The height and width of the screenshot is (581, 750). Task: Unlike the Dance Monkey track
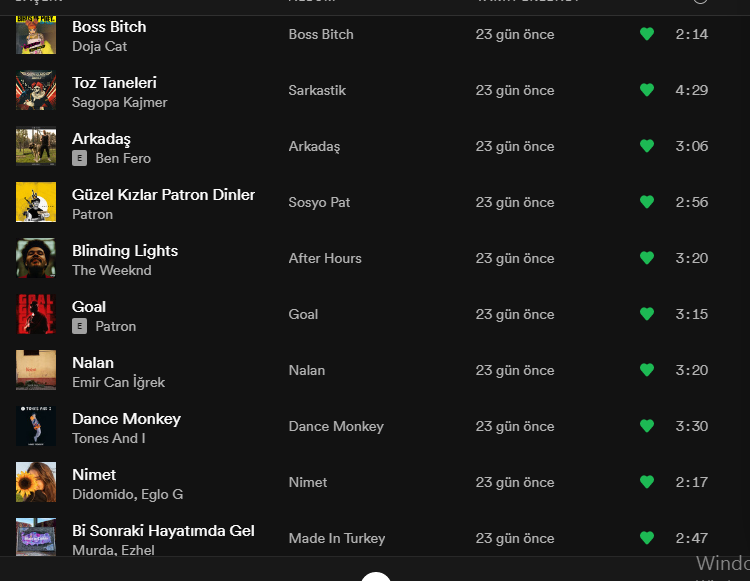tap(646, 426)
